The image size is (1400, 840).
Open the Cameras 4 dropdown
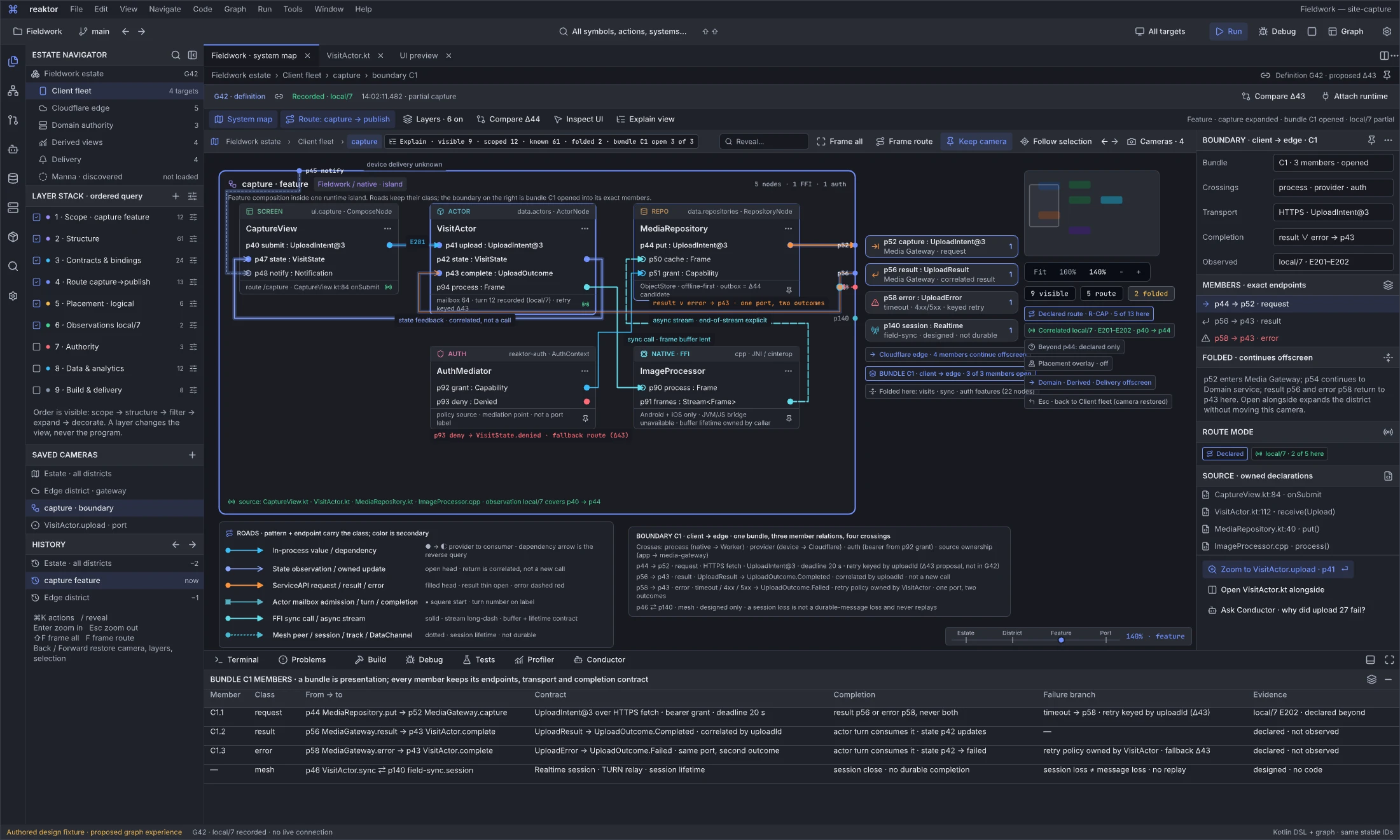[x=1155, y=141]
